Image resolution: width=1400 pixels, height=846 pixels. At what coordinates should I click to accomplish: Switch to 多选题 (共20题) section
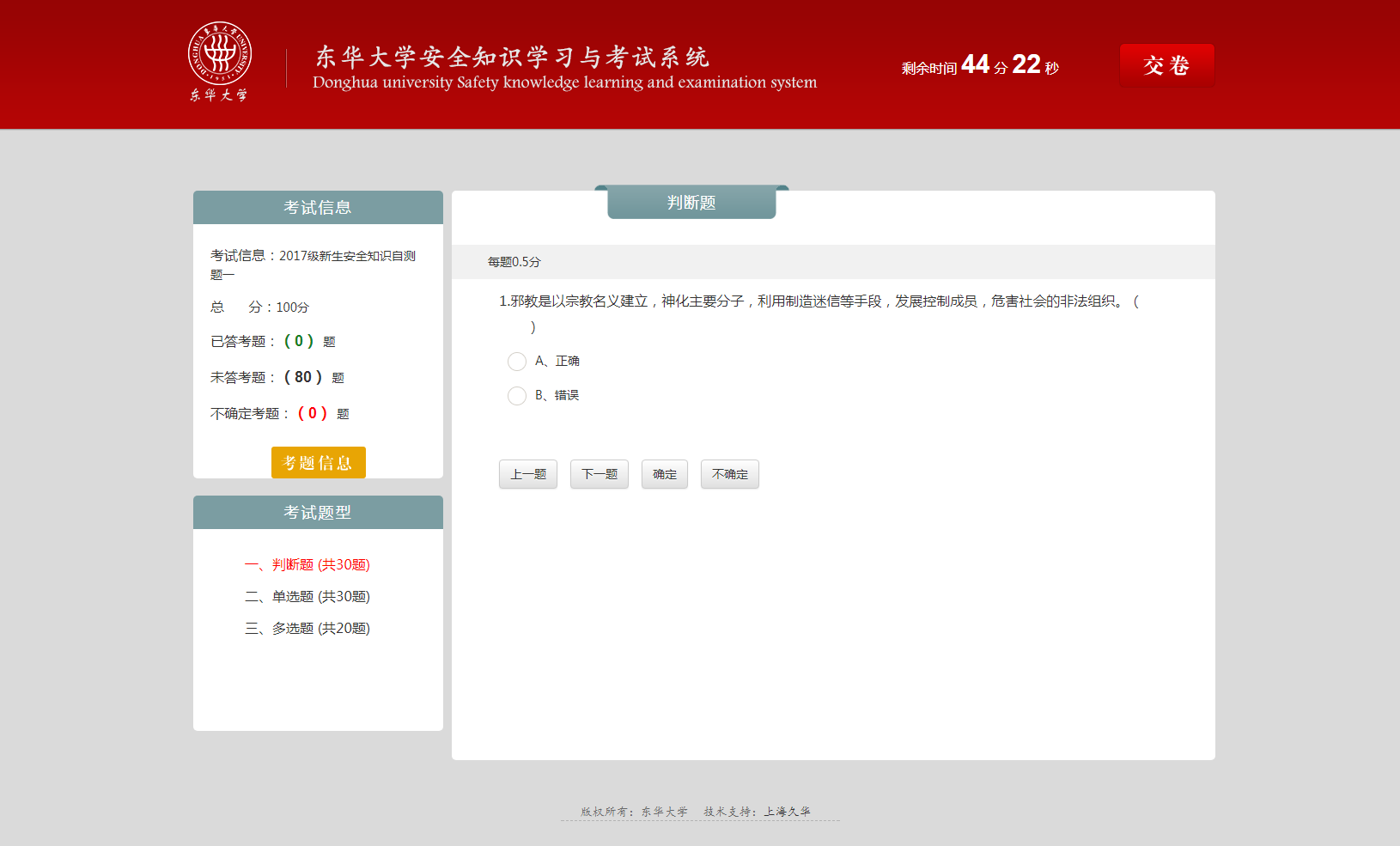(307, 628)
